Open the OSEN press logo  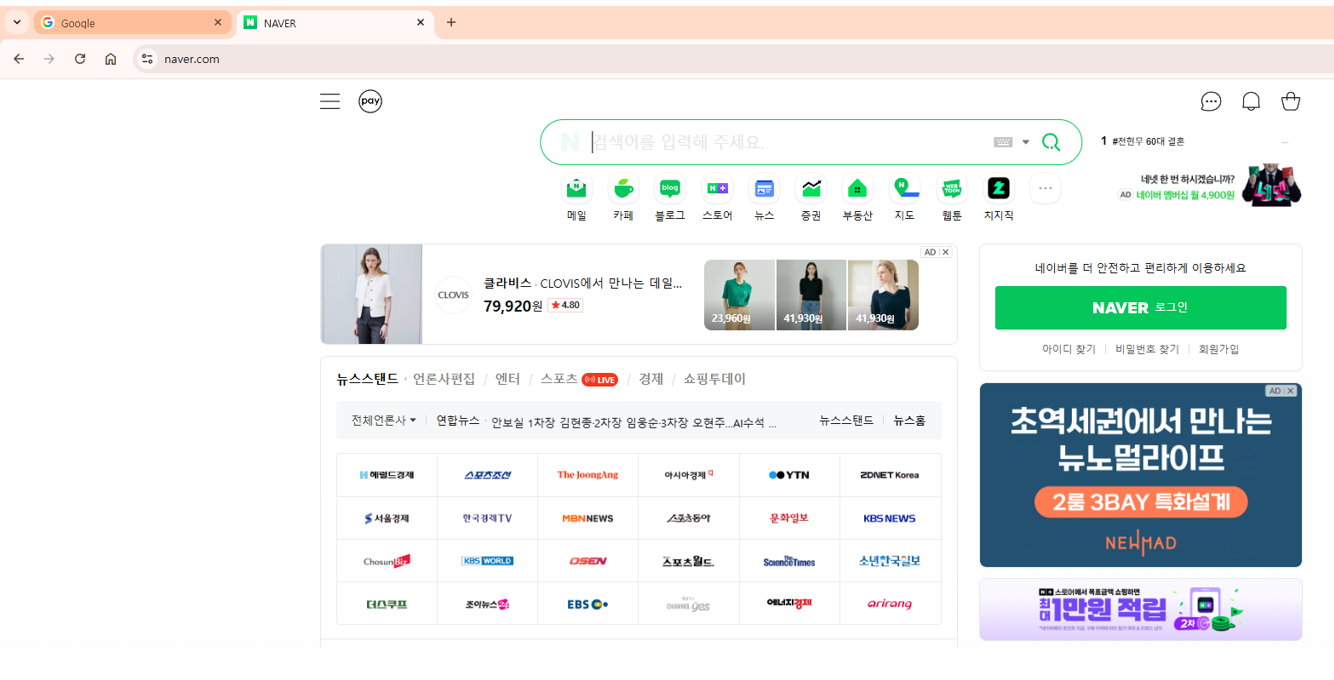[588, 561]
